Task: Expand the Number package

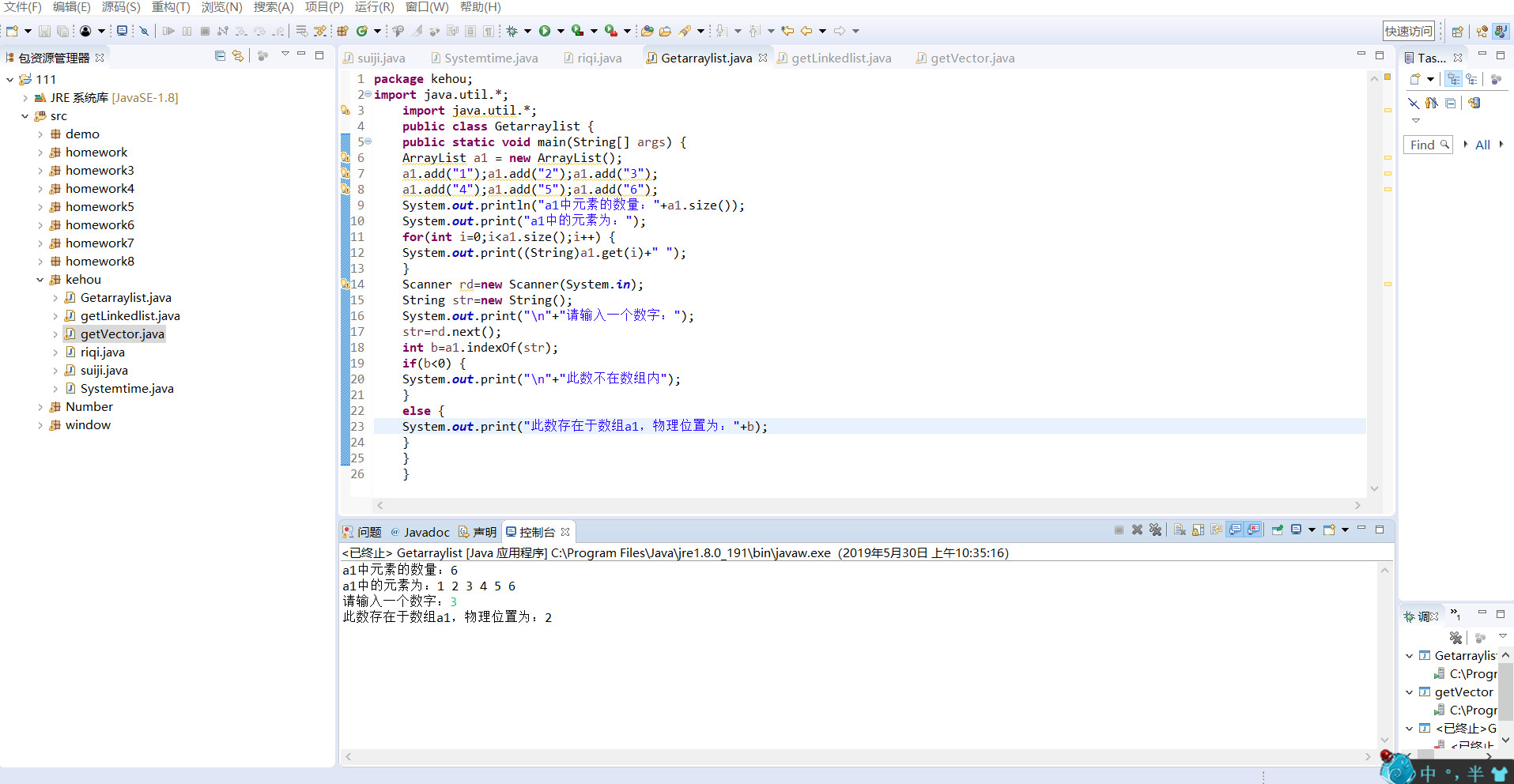Action: coord(40,407)
